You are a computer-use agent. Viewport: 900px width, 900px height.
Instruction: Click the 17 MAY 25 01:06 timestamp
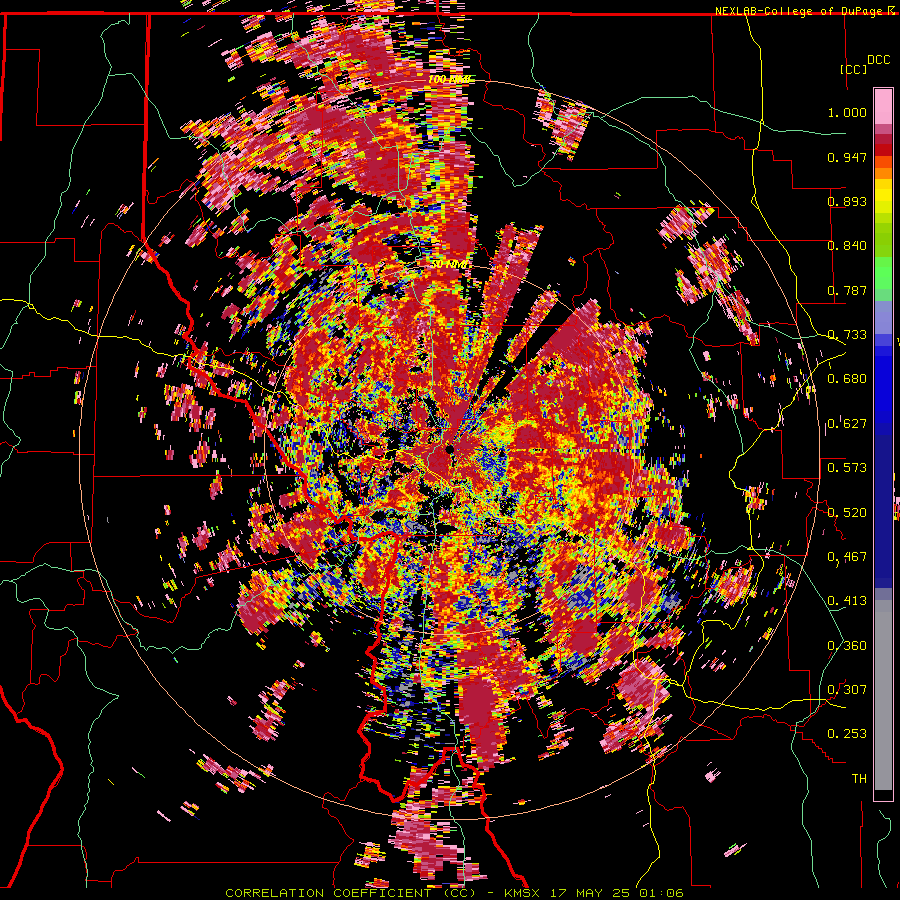click(x=619, y=893)
